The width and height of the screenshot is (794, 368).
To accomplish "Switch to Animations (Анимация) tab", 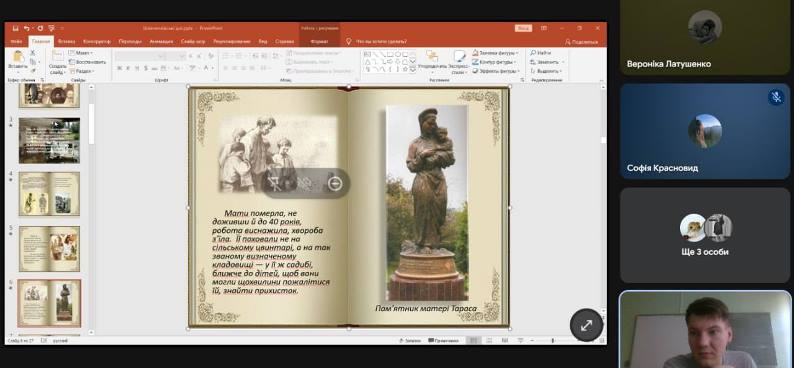I will click(162, 42).
